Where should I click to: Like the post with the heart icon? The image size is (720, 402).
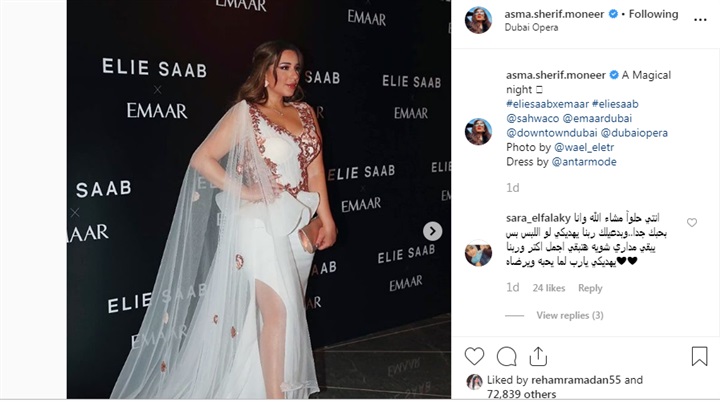click(x=474, y=357)
